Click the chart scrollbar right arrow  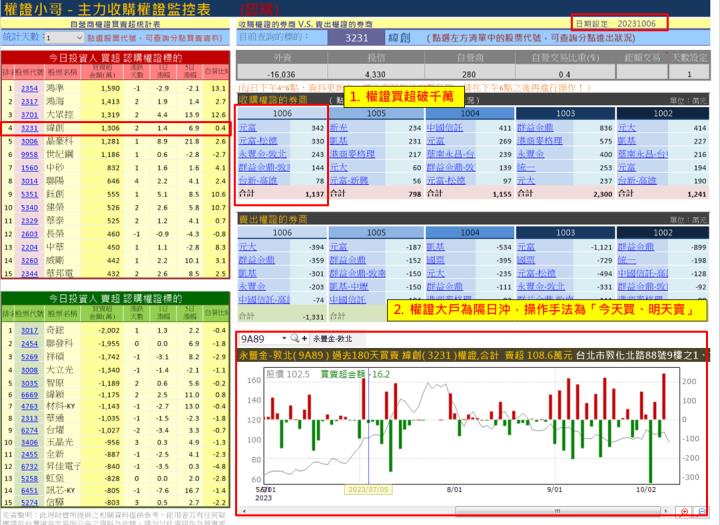coord(665,510)
